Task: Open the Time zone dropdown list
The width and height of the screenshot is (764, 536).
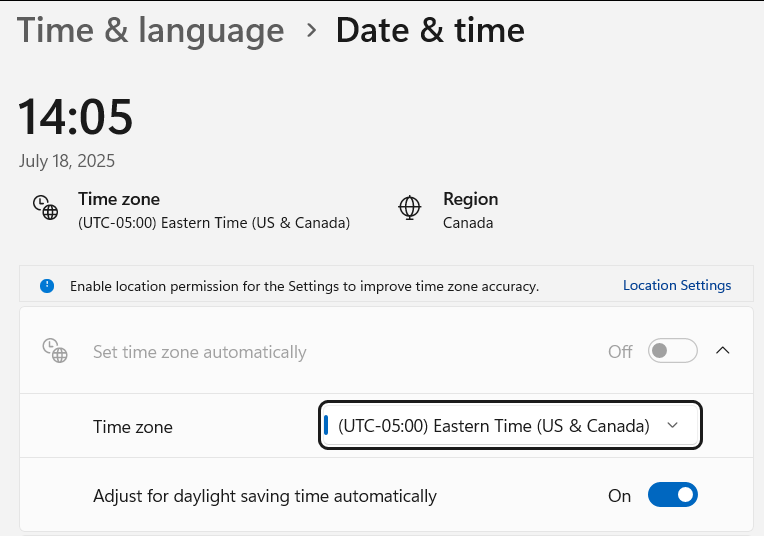Action: (x=510, y=425)
